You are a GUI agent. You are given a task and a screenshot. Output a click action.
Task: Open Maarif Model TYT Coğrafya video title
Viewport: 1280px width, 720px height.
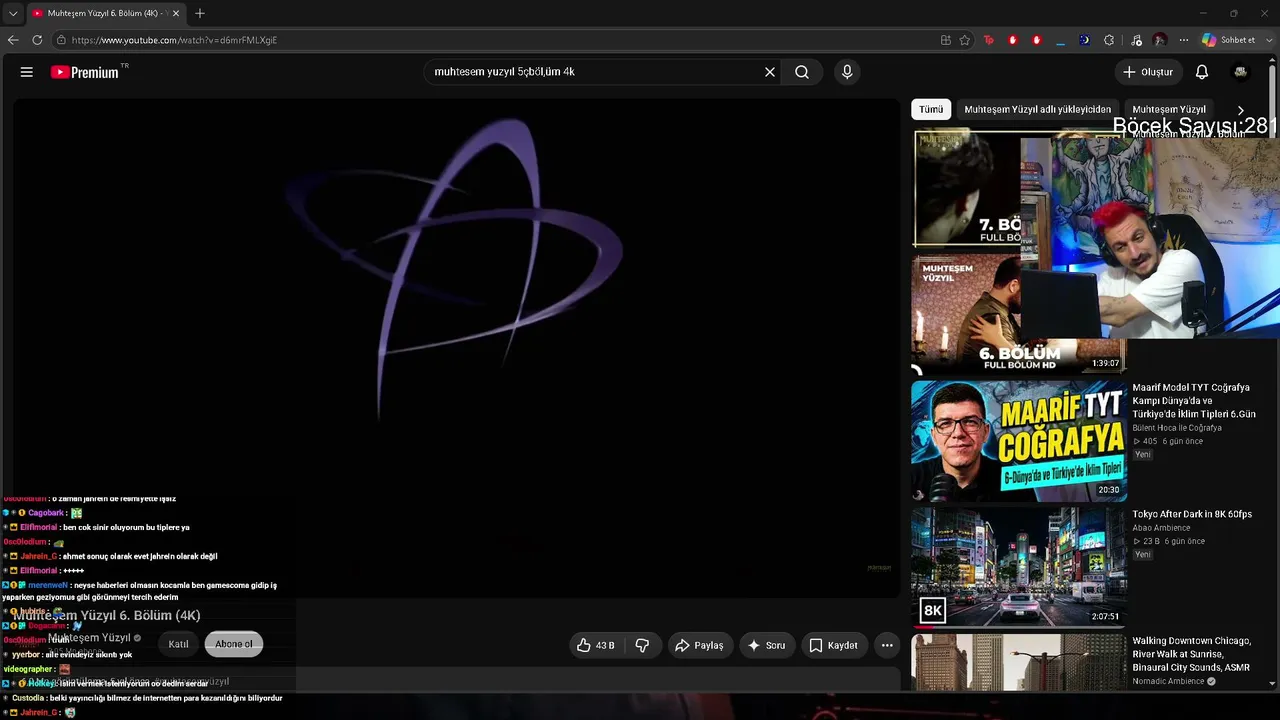pyautogui.click(x=1194, y=400)
